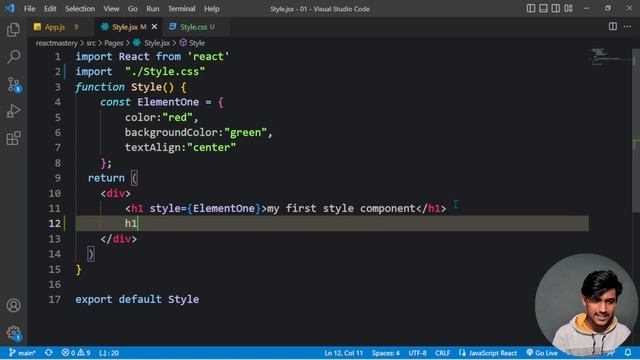Change line ending via CRLF
Image resolution: width=640 pixels, height=360 pixels.
point(442,353)
